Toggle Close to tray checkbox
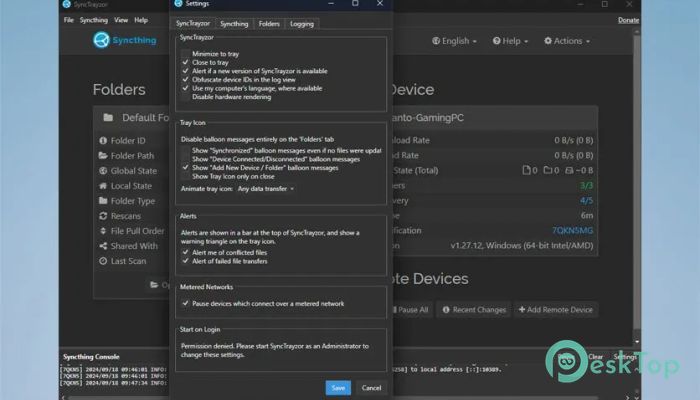The height and width of the screenshot is (400, 700). (x=185, y=62)
